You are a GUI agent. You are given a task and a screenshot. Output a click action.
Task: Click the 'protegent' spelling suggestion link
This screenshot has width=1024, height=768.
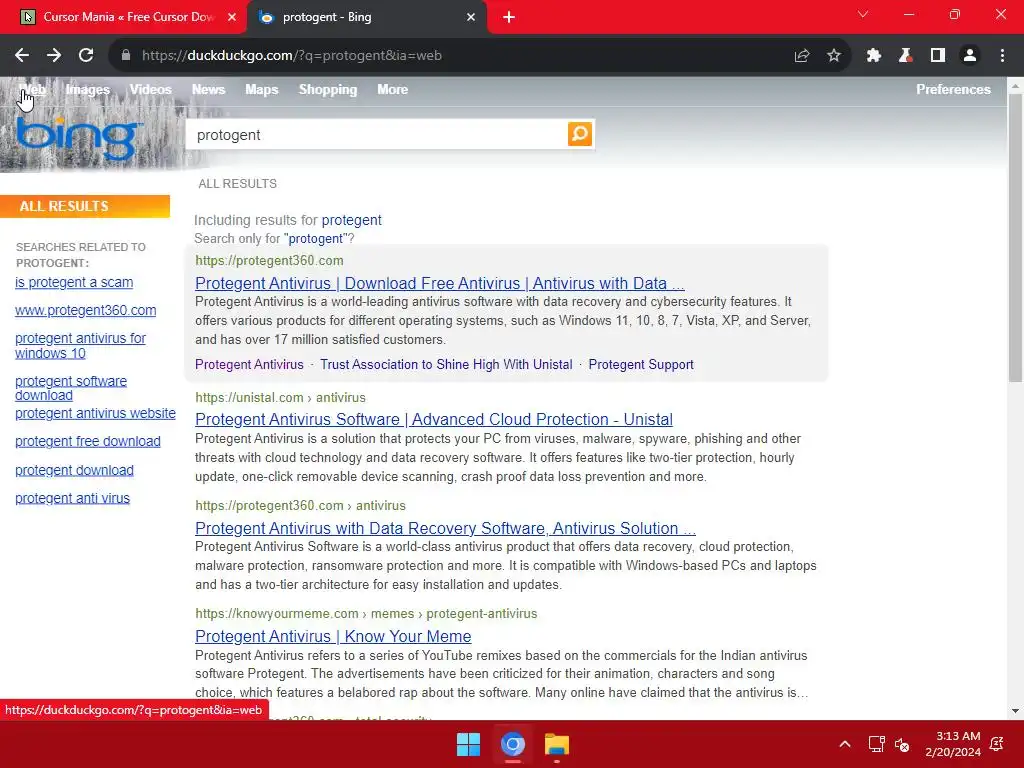351,220
